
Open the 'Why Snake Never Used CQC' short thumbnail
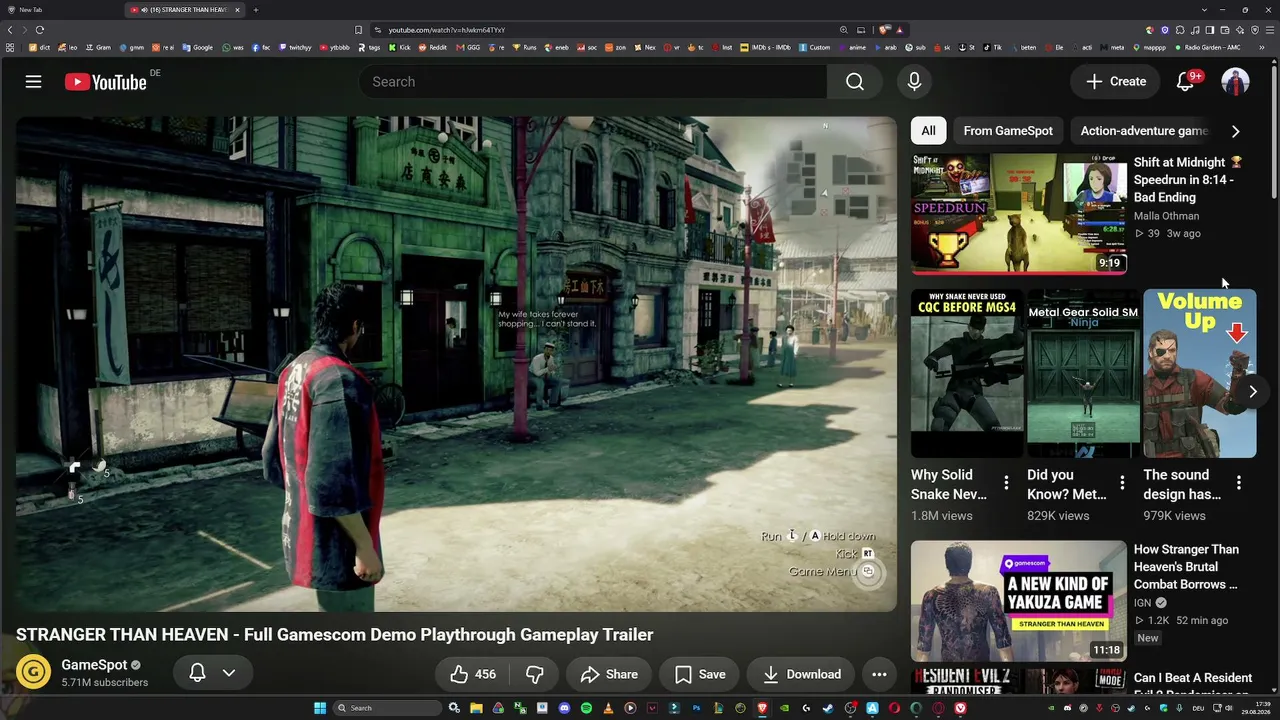(967, 374)
